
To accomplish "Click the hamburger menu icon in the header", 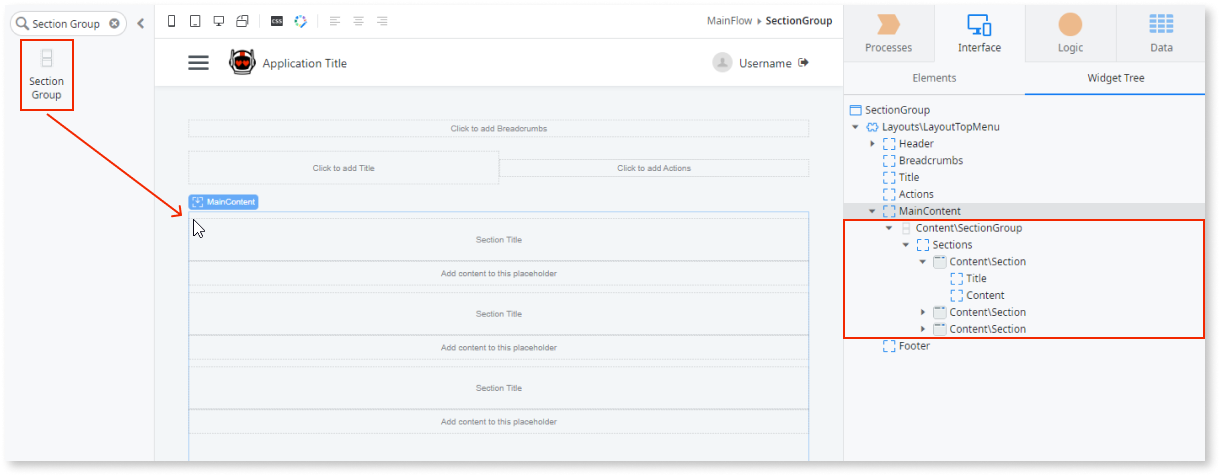I will pos(199,63).
